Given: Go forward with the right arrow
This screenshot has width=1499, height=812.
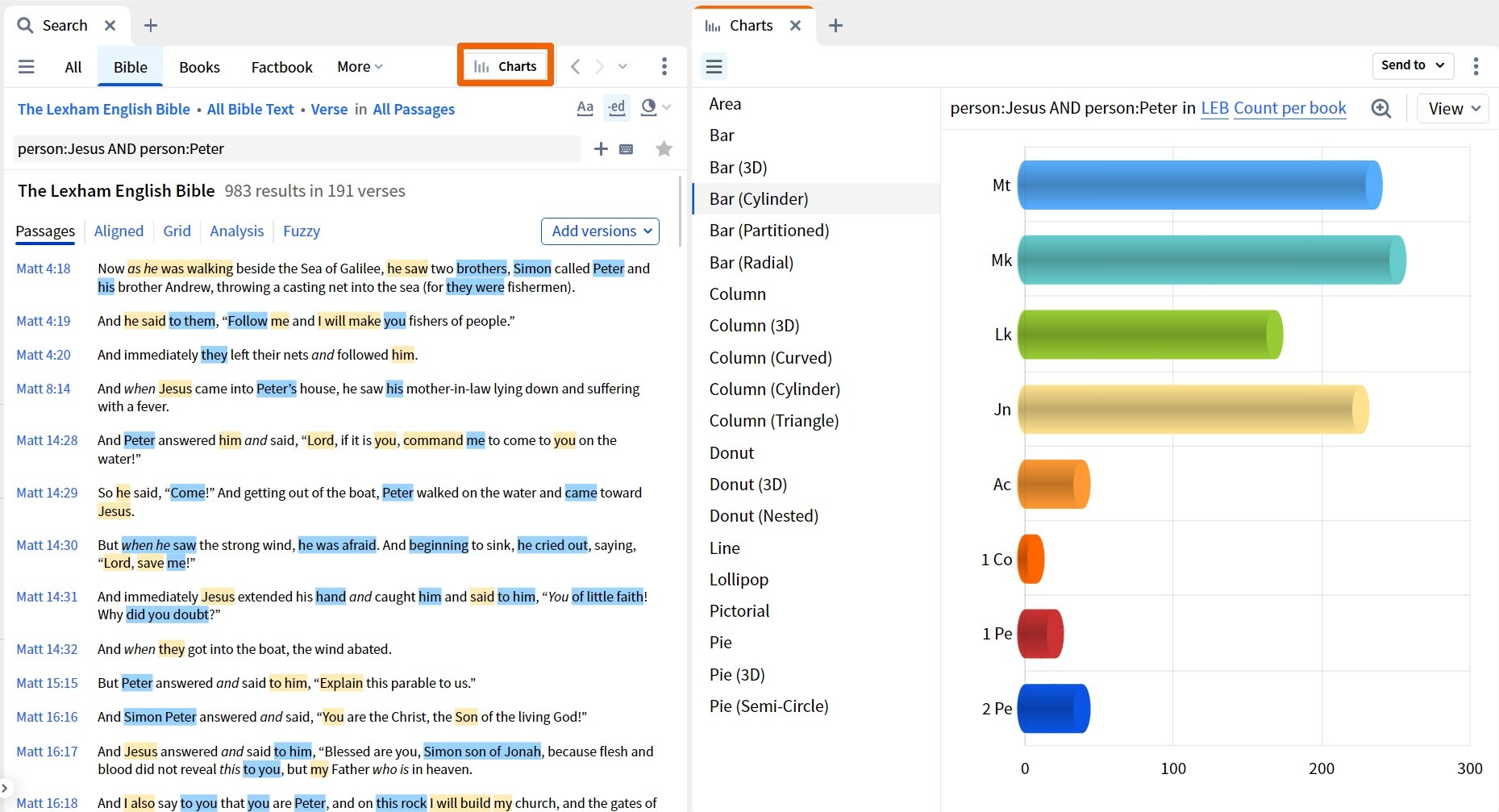Looking at the screenshot, I should coord(599,66).
